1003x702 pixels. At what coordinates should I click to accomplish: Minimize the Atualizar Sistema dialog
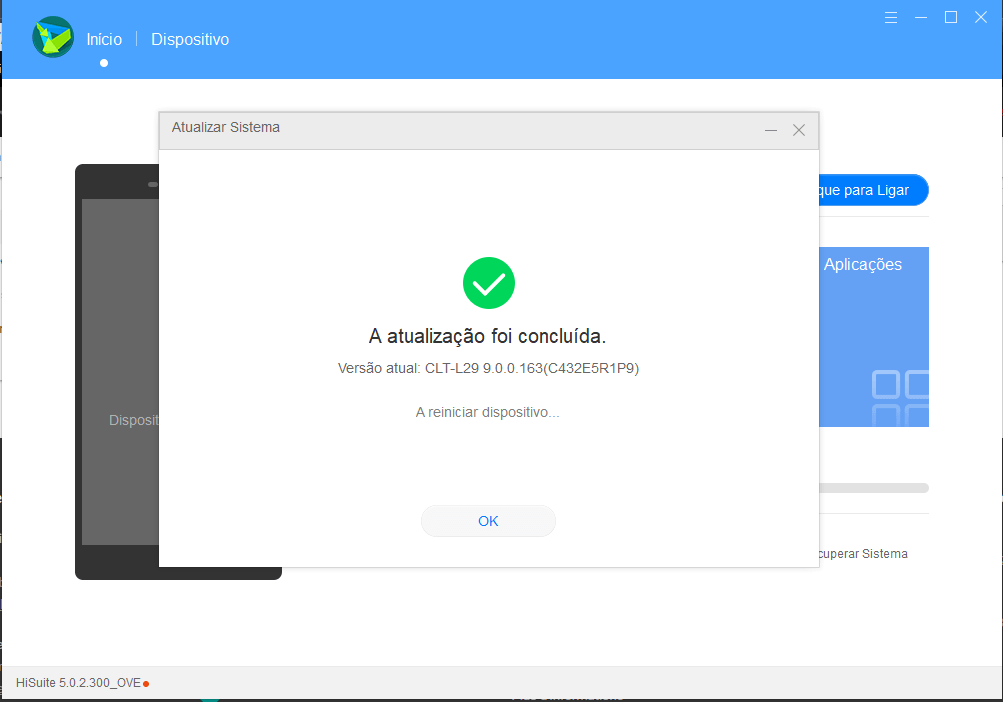pyautogui.click(x=771, y=130)
